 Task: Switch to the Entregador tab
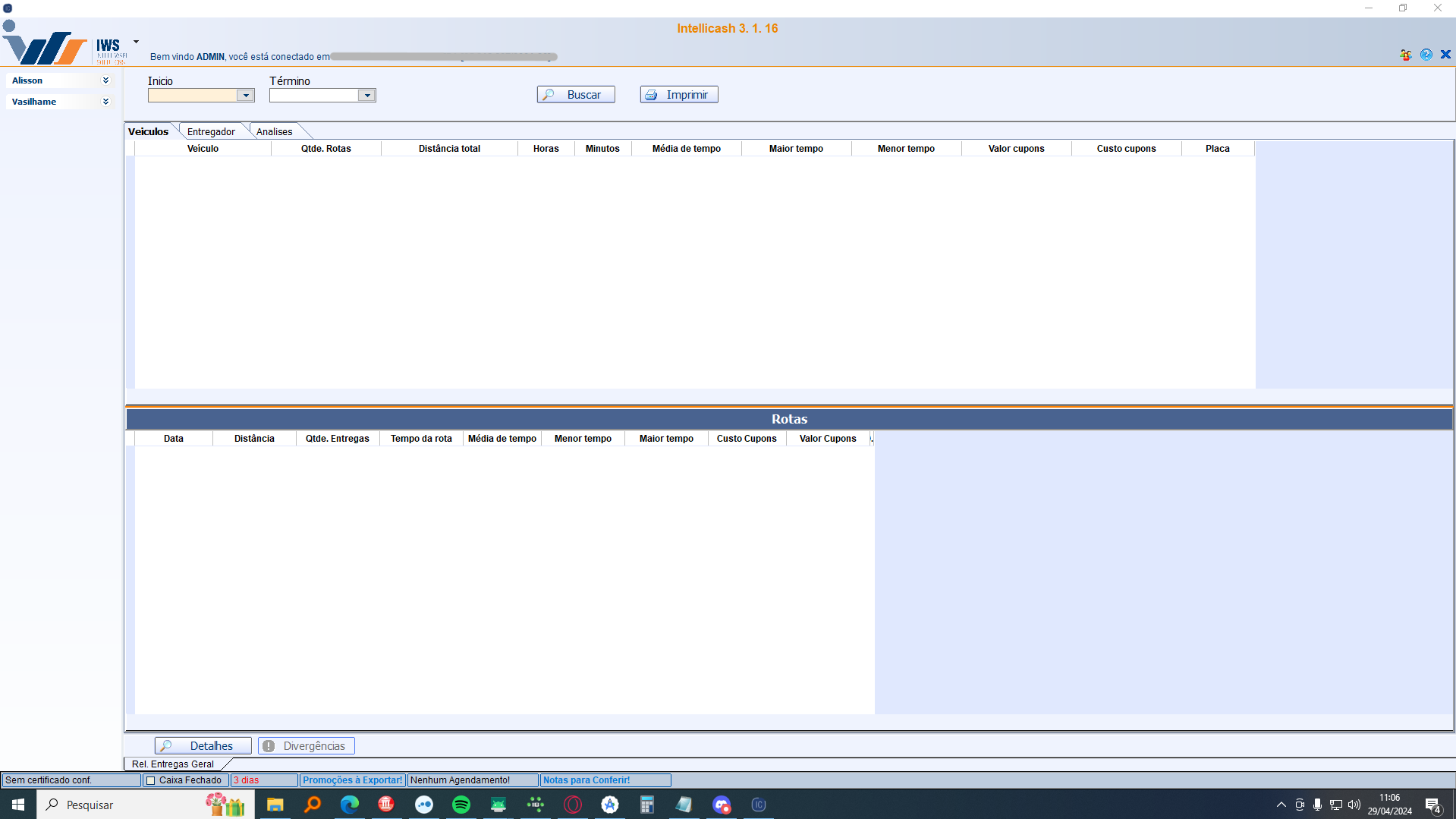[211, 132]
